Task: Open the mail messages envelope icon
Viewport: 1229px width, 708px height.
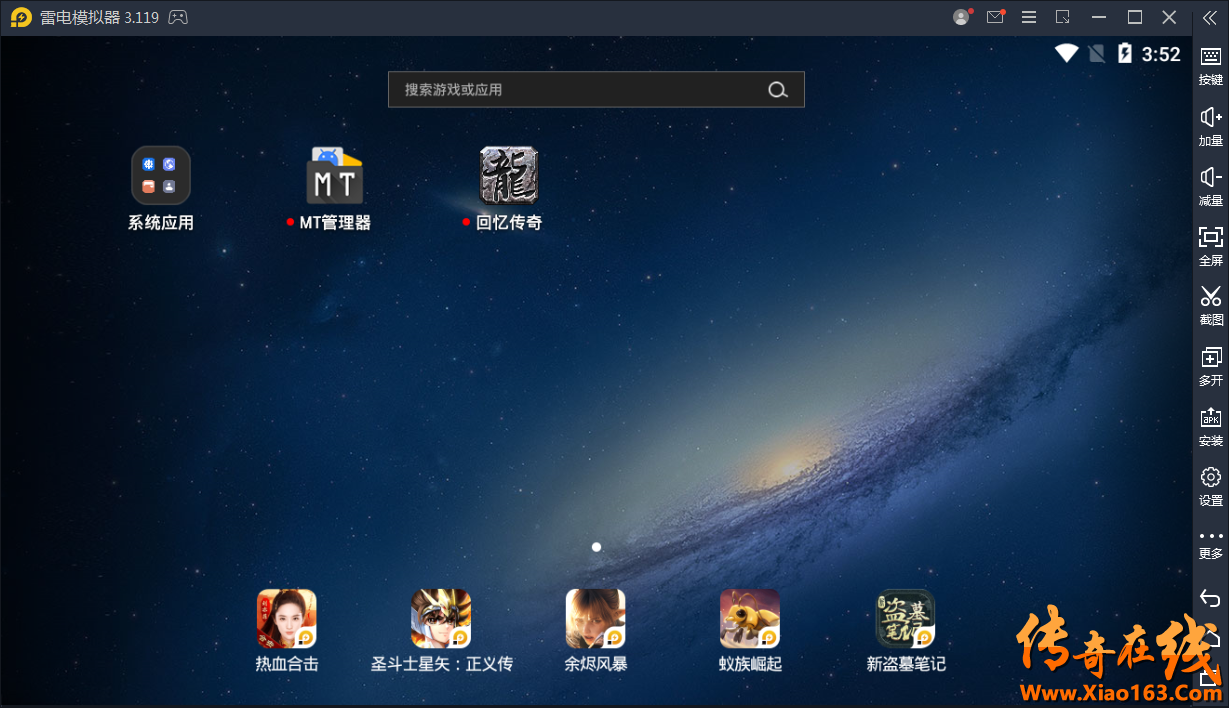Action: tap(995, 17)
